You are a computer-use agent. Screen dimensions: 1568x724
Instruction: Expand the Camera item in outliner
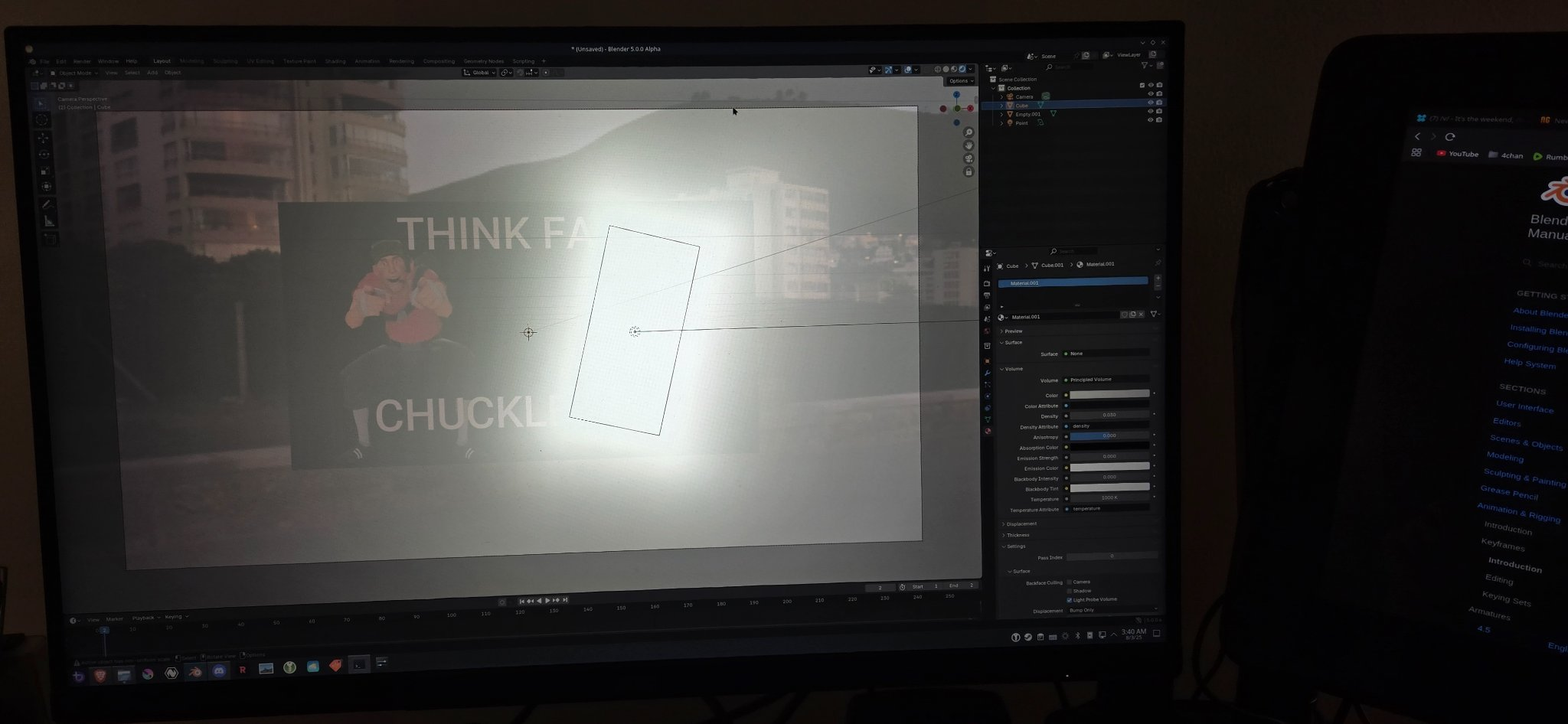[x=1001, y=97]
